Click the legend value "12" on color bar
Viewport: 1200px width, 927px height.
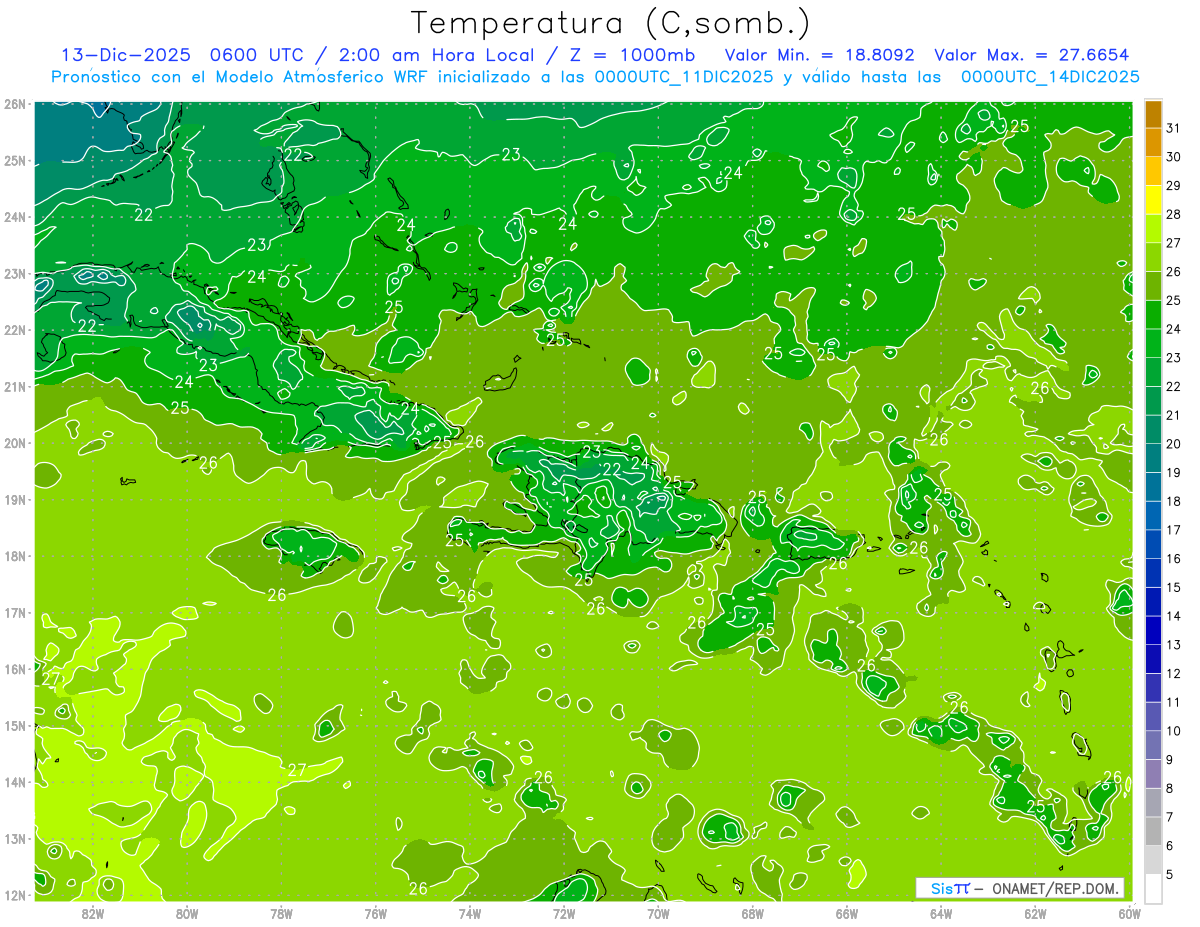[x=1173, y=674]
